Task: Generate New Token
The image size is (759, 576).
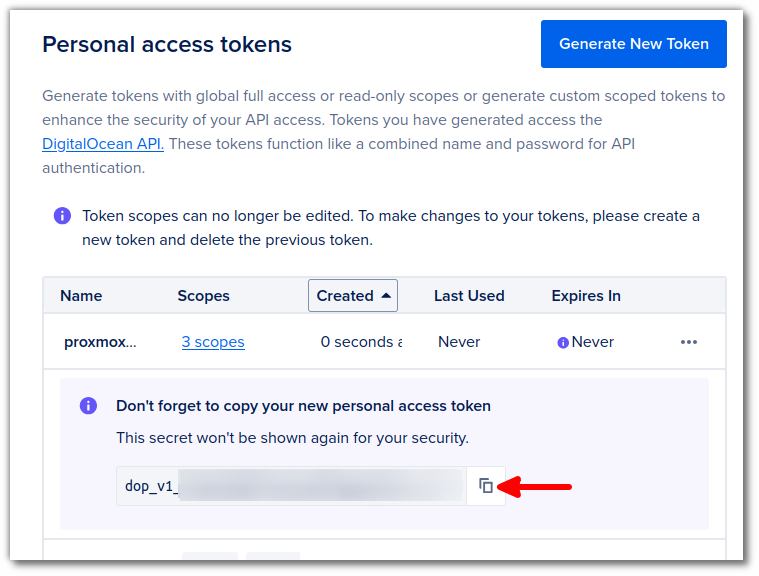Action: coord(633,44)
